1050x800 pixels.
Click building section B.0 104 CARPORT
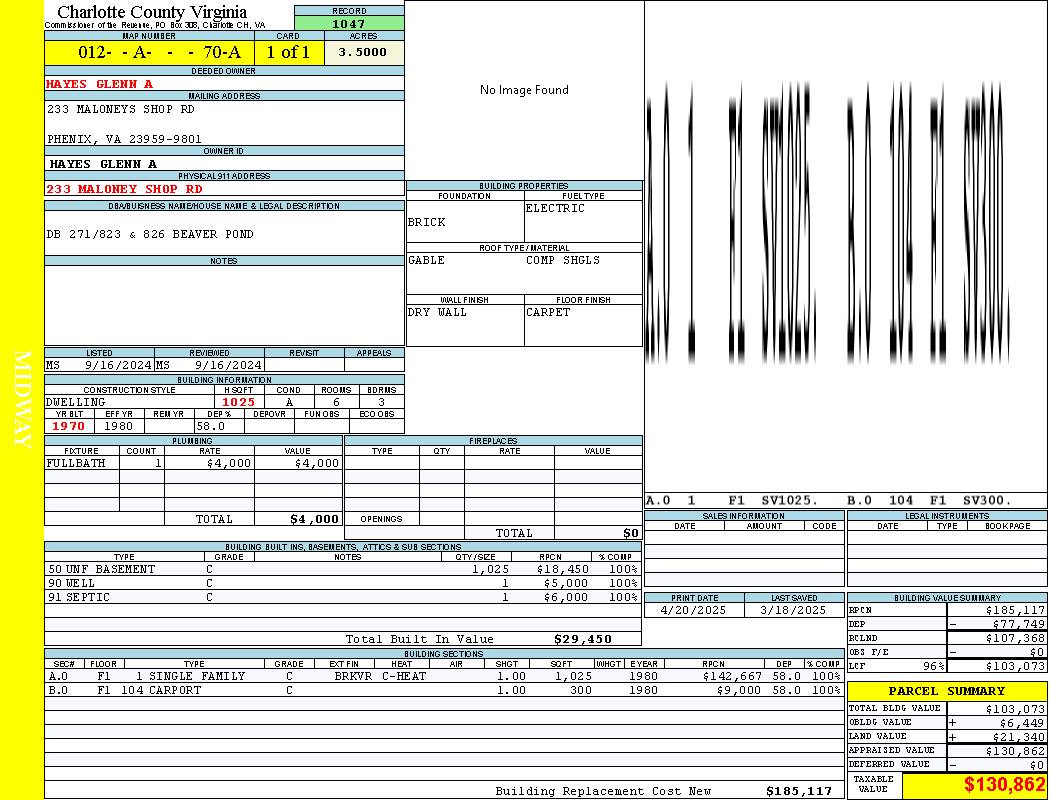(444, 690)
